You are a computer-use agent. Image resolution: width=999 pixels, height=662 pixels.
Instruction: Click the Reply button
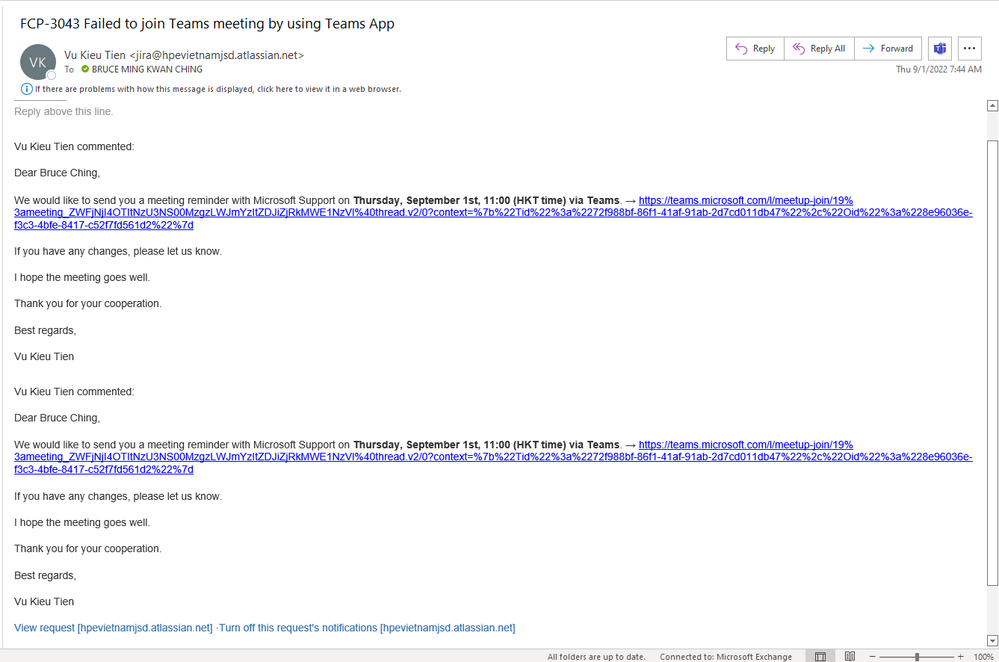pos(755,48)
